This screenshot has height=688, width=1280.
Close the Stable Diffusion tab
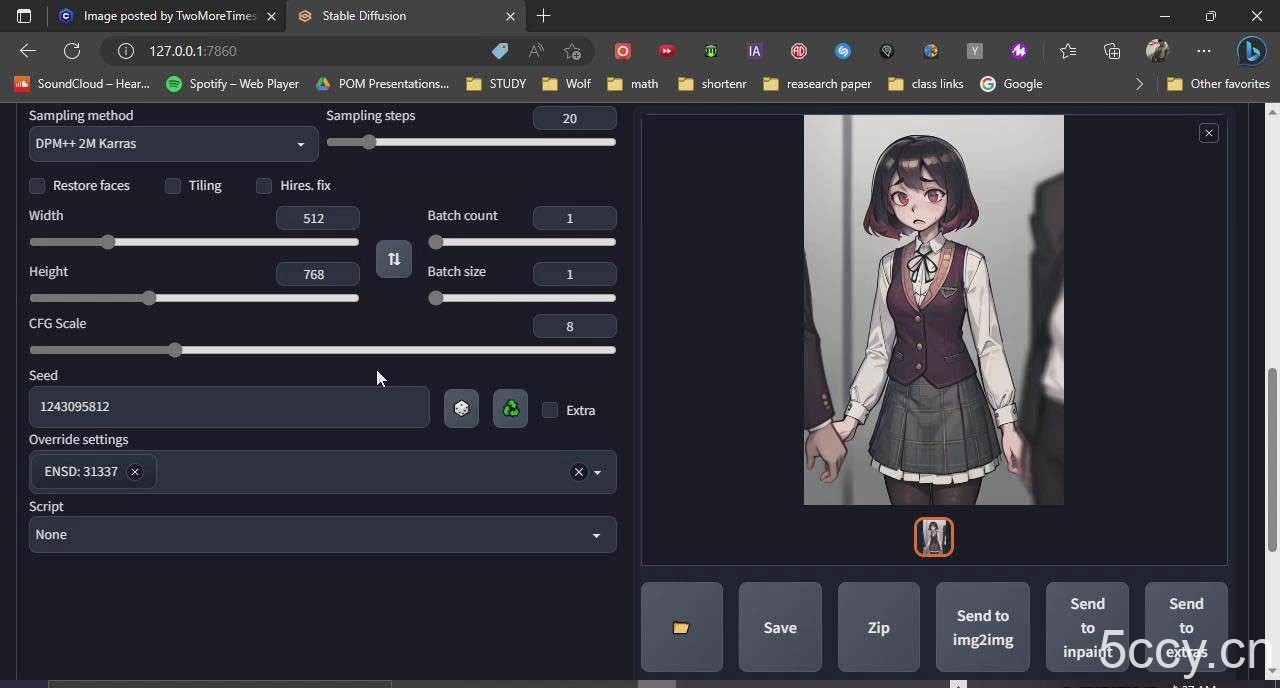click(x=511, y=16)
